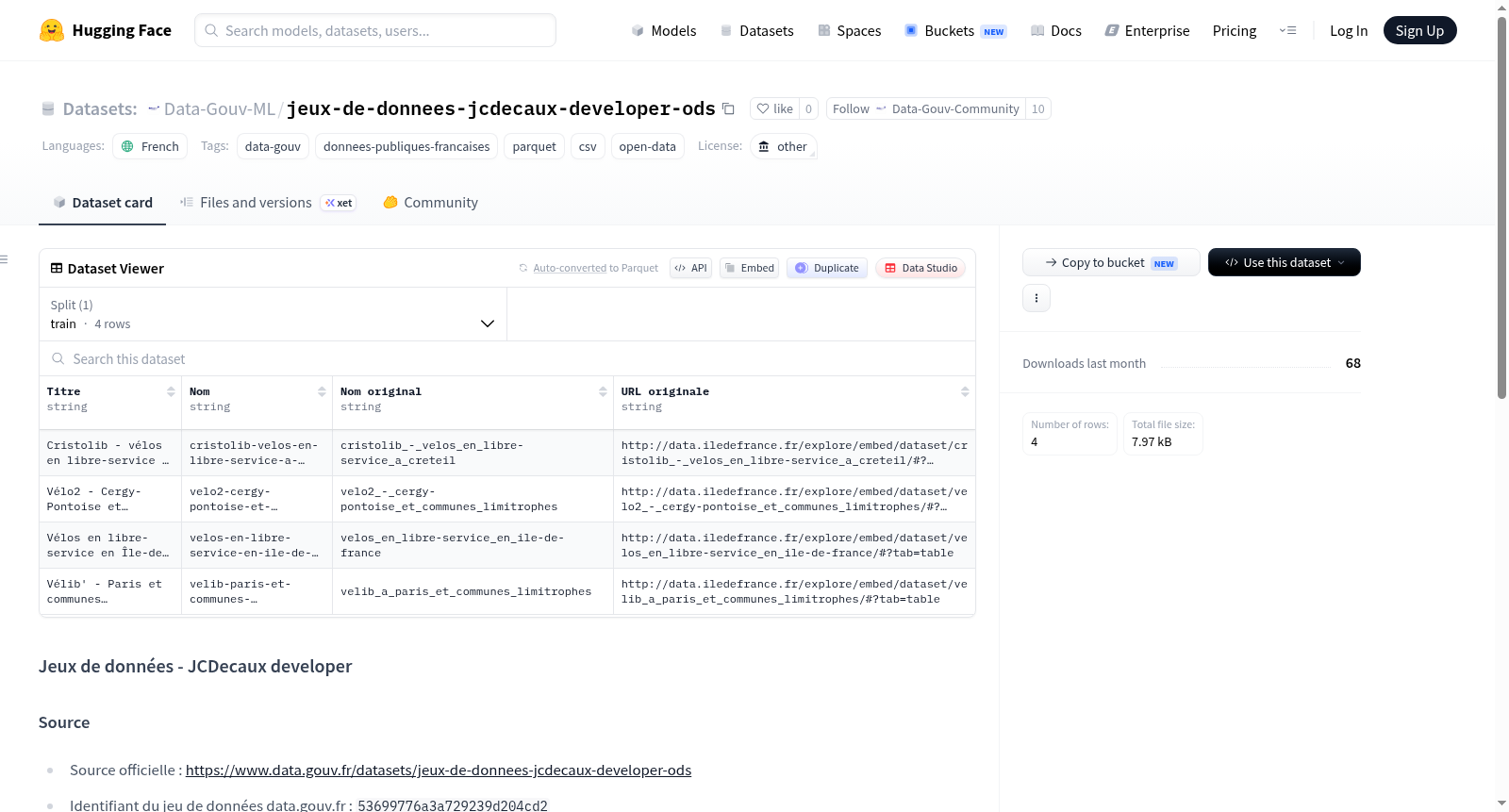Open the three-dot more options button
The width and height of the screenshot is (1509, 812).
[1036, 298]
